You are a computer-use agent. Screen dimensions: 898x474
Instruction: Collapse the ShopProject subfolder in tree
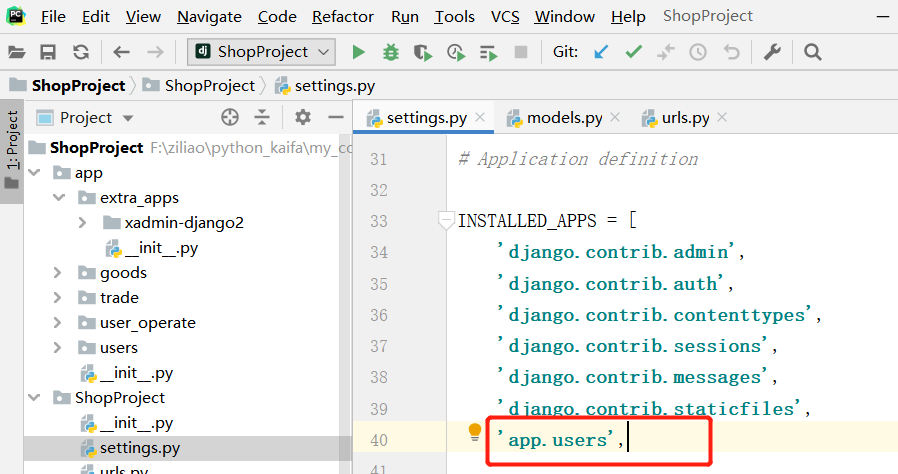[34, 397]
